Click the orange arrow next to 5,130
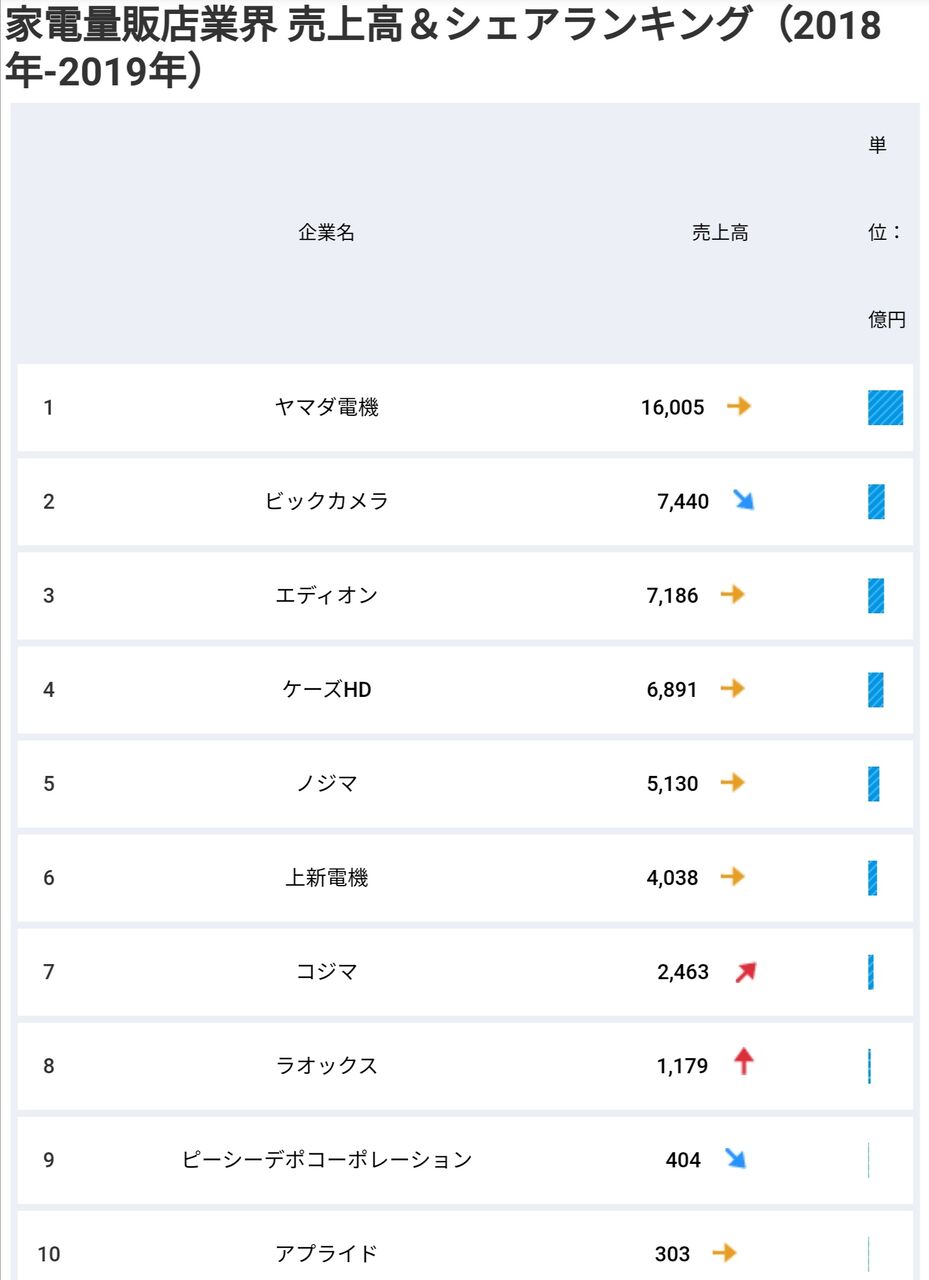The height and width of the screenshot is (1280, 929). (x=733, y=783)
